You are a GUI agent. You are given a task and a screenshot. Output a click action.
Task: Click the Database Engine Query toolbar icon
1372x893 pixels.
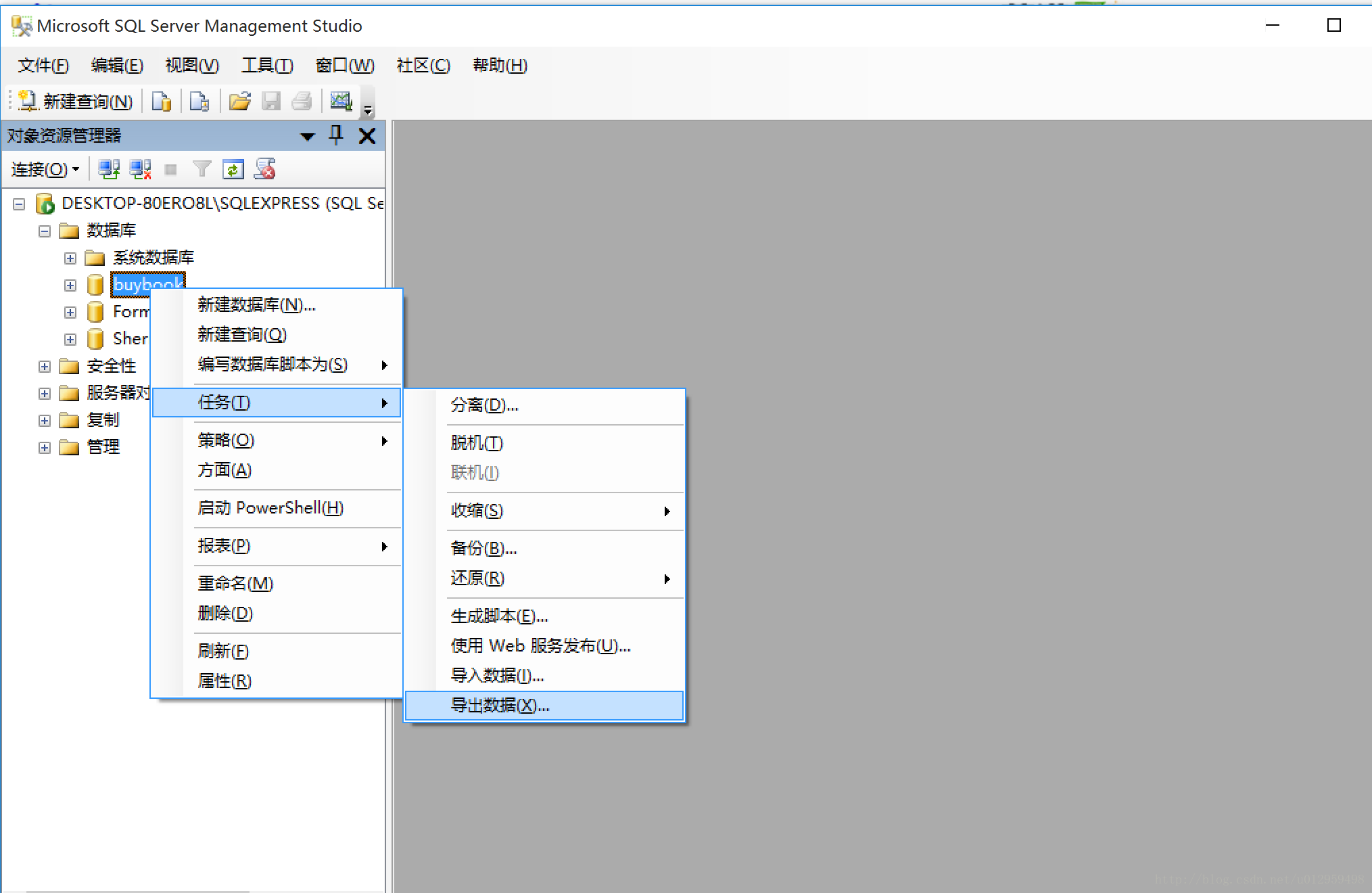pos(162,101)
